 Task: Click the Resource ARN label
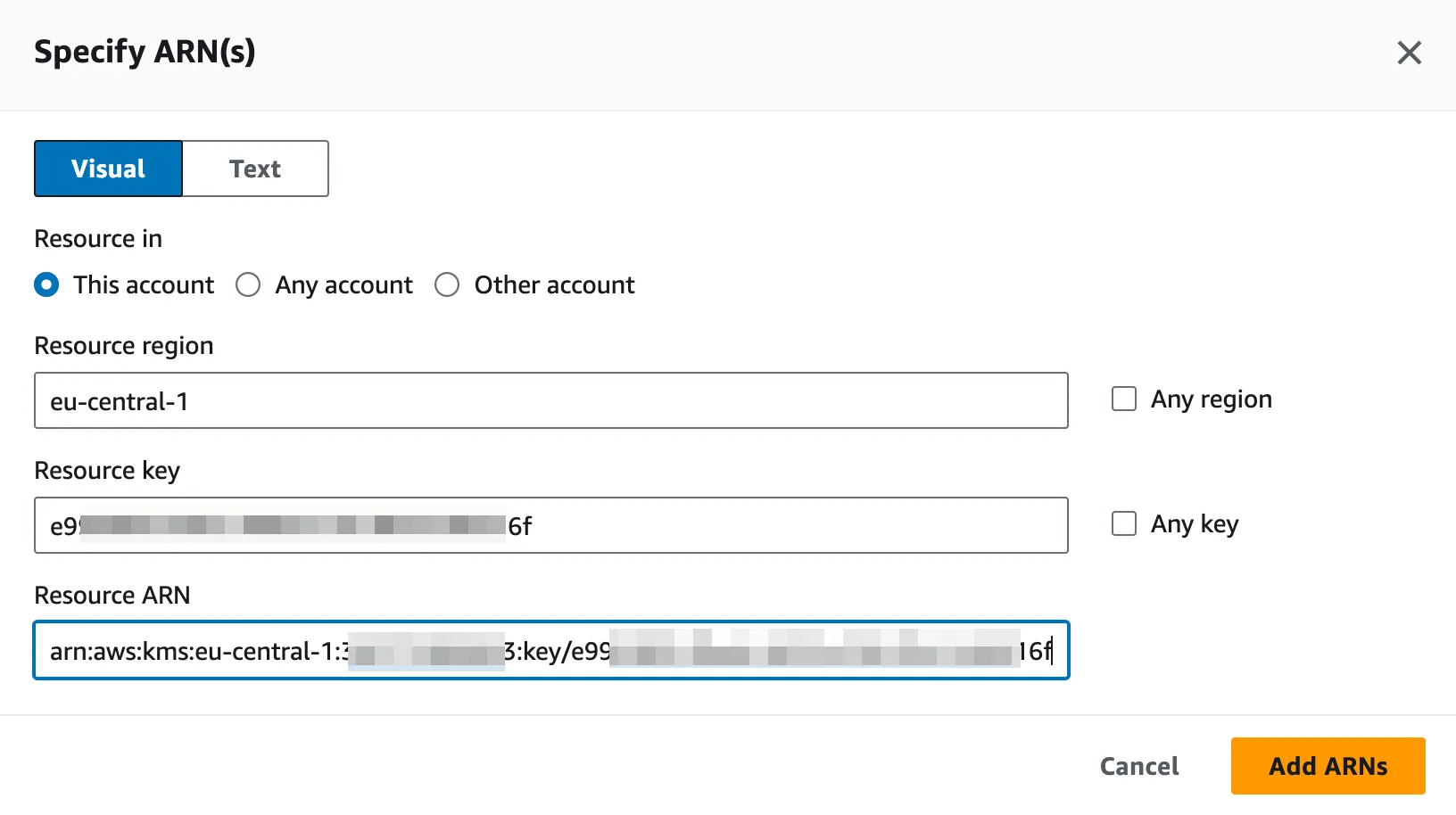[112, 596]
